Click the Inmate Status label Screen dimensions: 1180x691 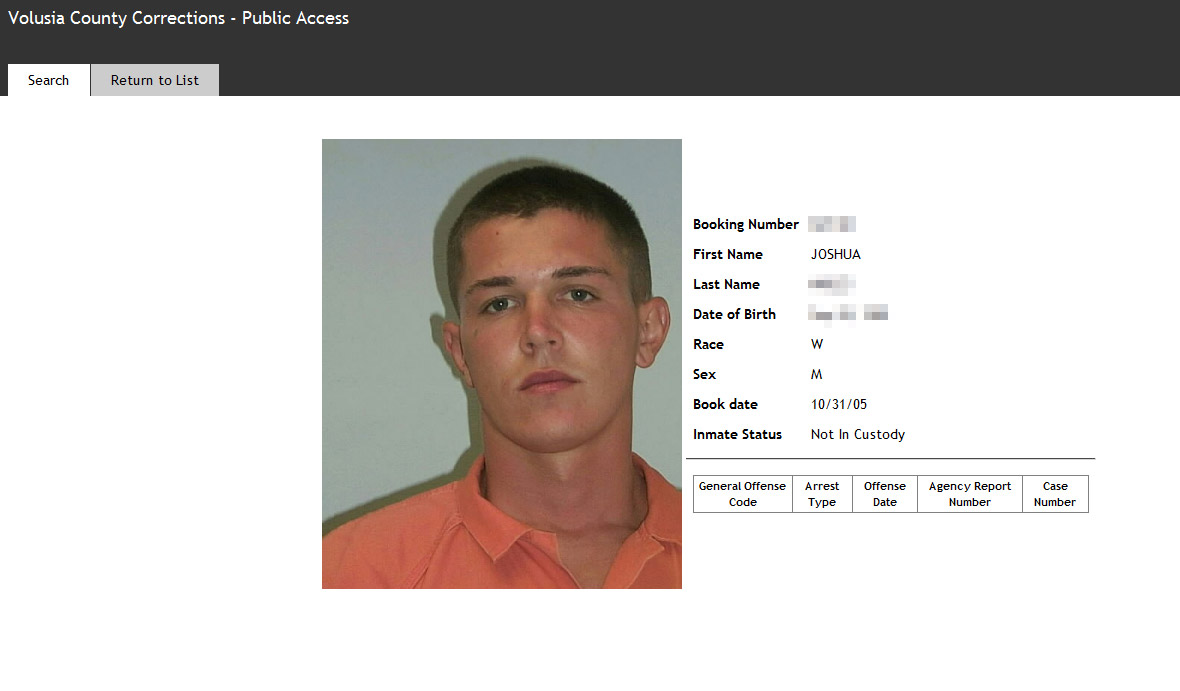[x=738, y=434]
